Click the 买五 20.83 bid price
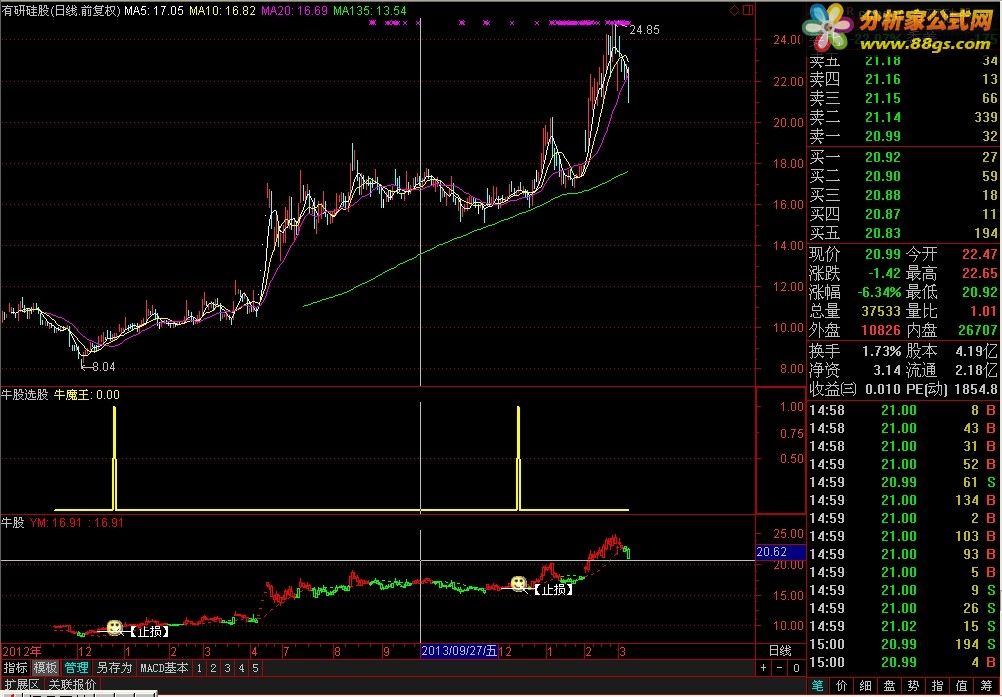1002x697 pixels. pos(883,233)
